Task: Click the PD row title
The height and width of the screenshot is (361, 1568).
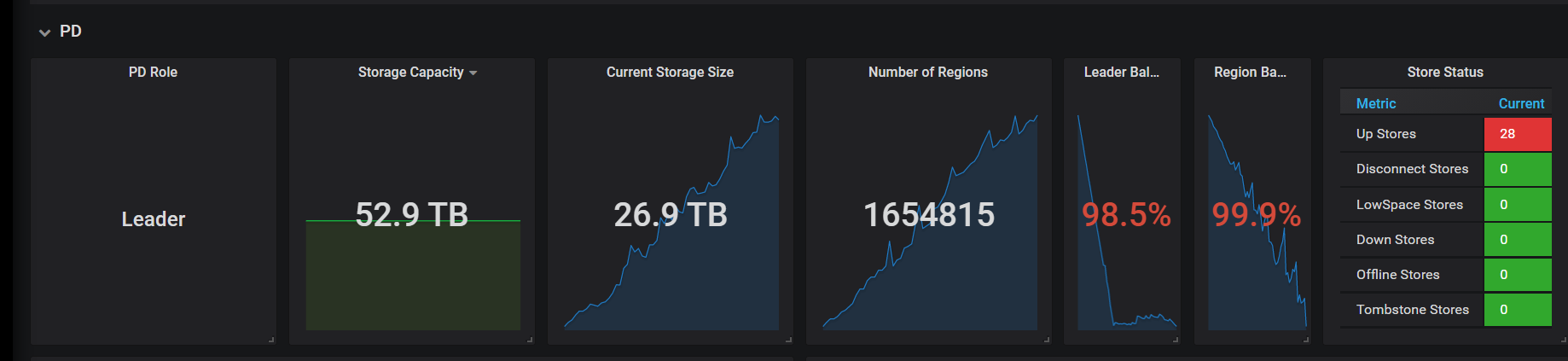Action: coord(71,32)
